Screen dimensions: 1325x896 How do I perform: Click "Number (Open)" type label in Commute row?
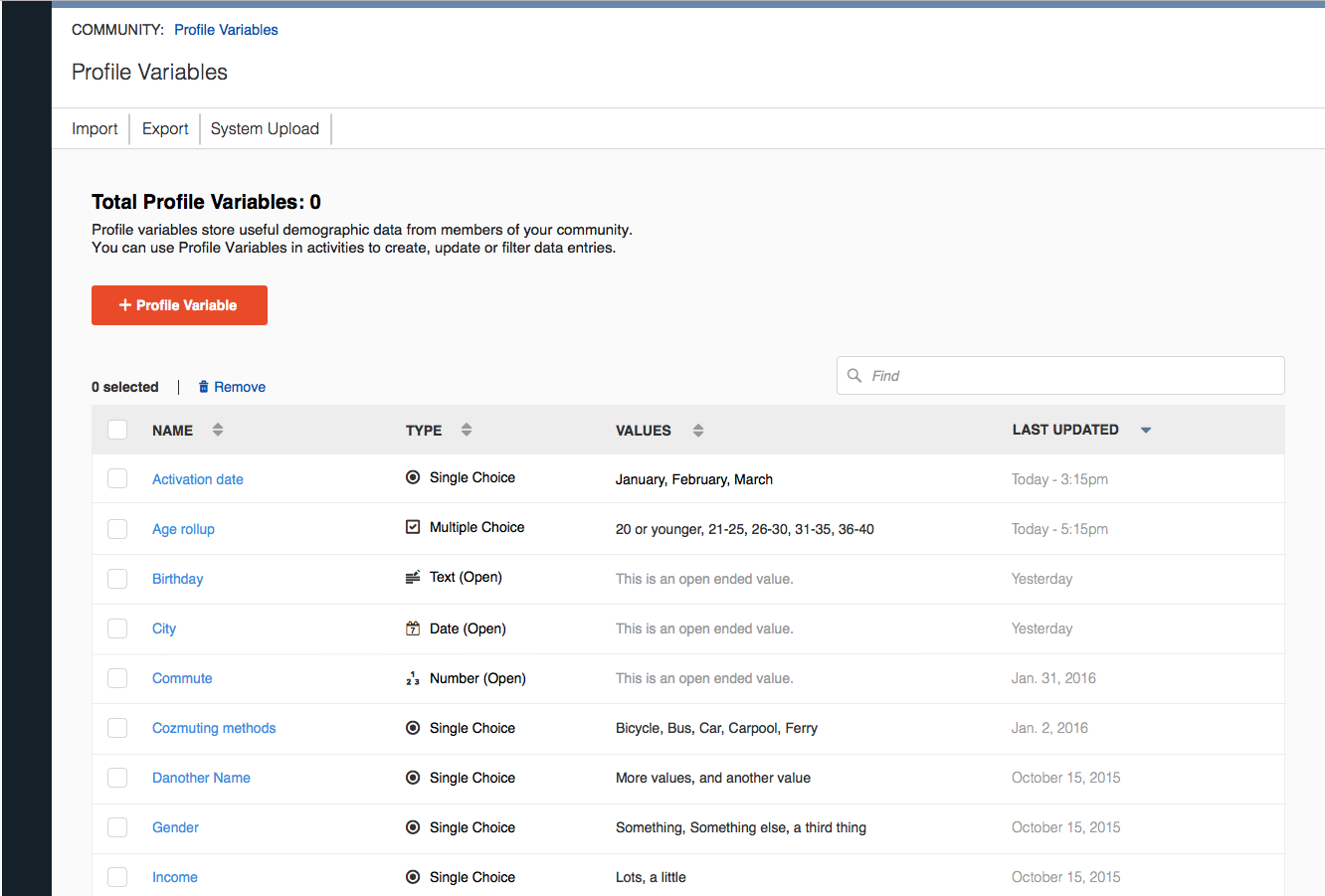pyautogui.click(x=477, y=678)
